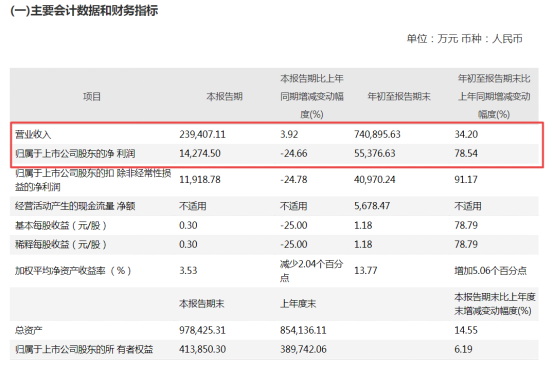The height and width of the screenshot is (368, 553).
Task: Select the value 14,274.50
Action: [x=200, y=153]
